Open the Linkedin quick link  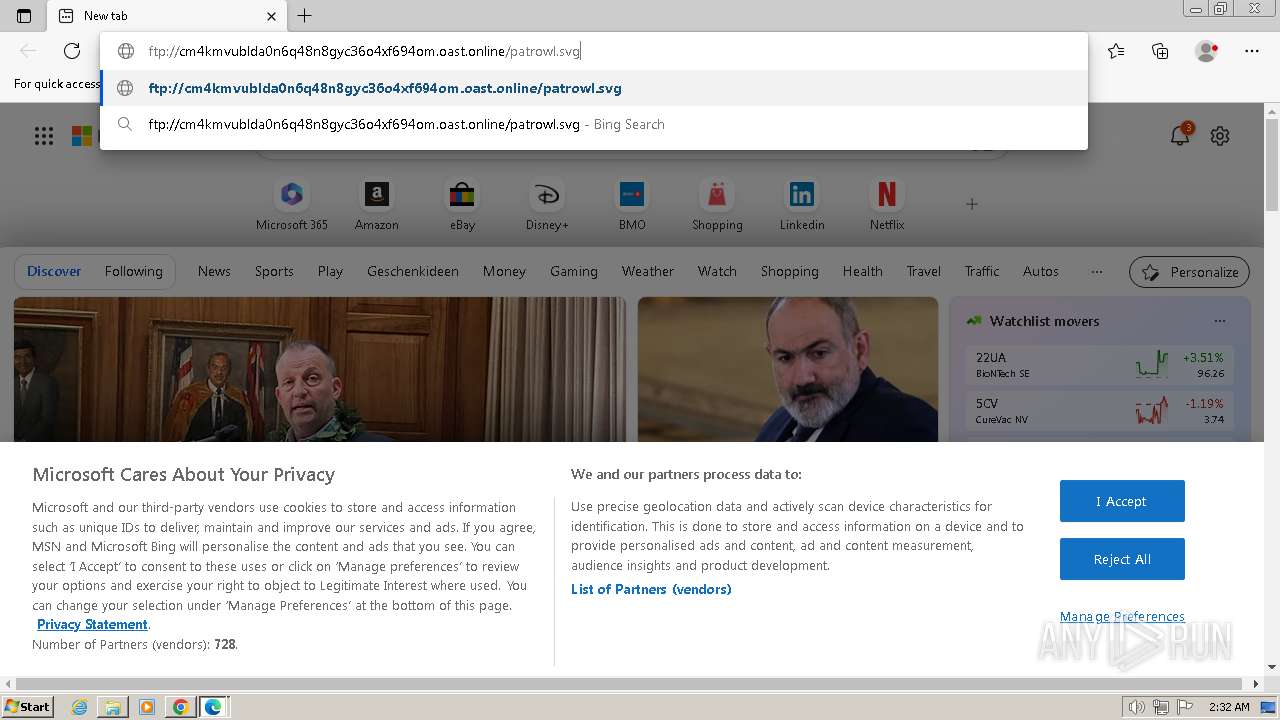click(802, 205)
